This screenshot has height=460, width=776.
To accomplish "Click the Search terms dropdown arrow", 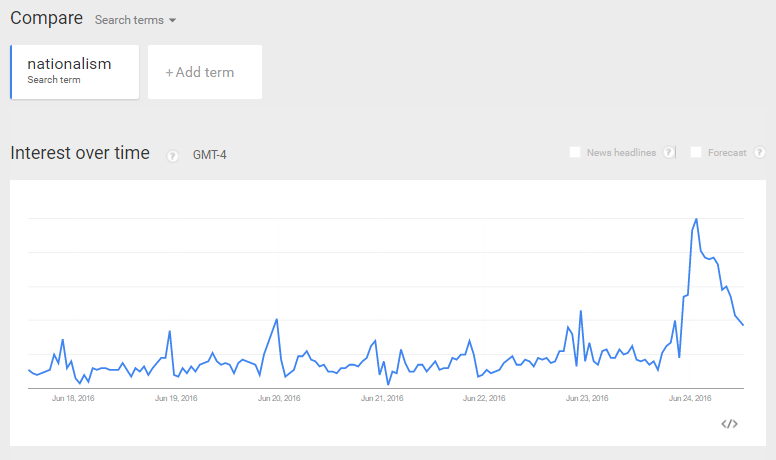I will coord(172,20).
